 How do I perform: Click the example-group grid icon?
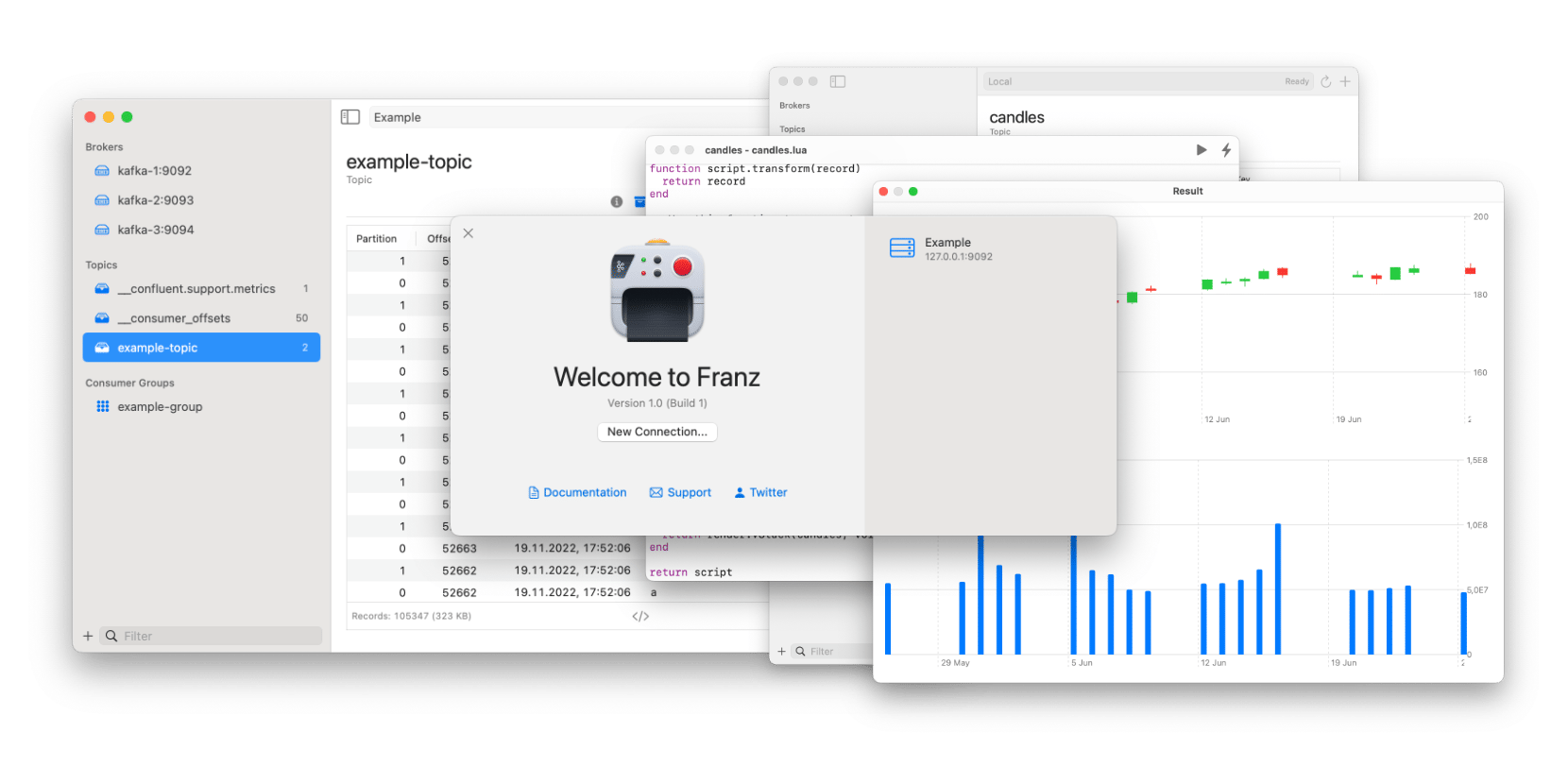click(x=103, y=407)
